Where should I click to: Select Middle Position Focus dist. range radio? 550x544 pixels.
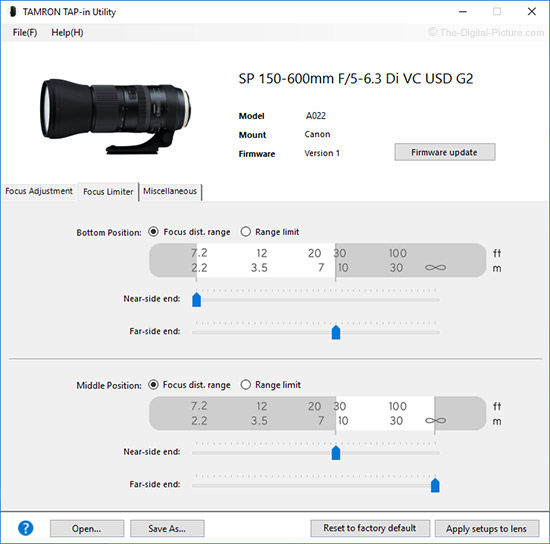click(153, 384)
